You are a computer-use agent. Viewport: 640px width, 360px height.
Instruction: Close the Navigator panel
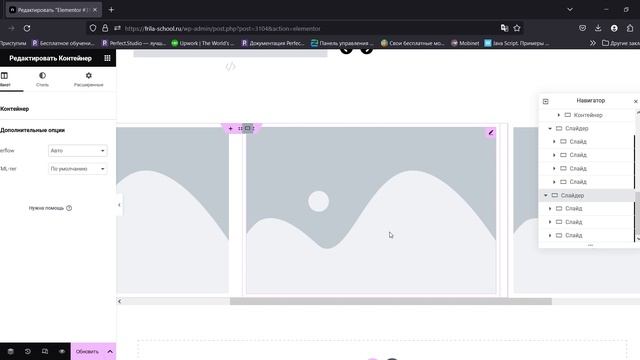pos(636,101)
